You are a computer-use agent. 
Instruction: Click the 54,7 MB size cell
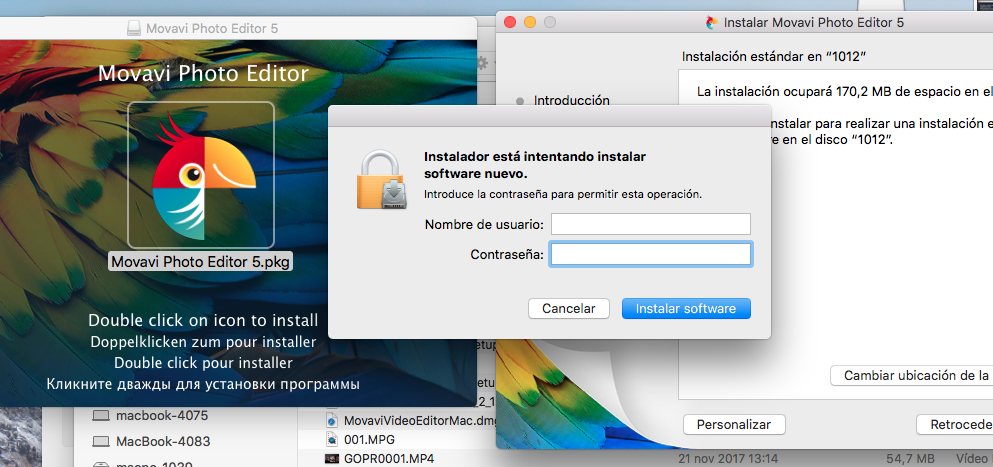910,458
